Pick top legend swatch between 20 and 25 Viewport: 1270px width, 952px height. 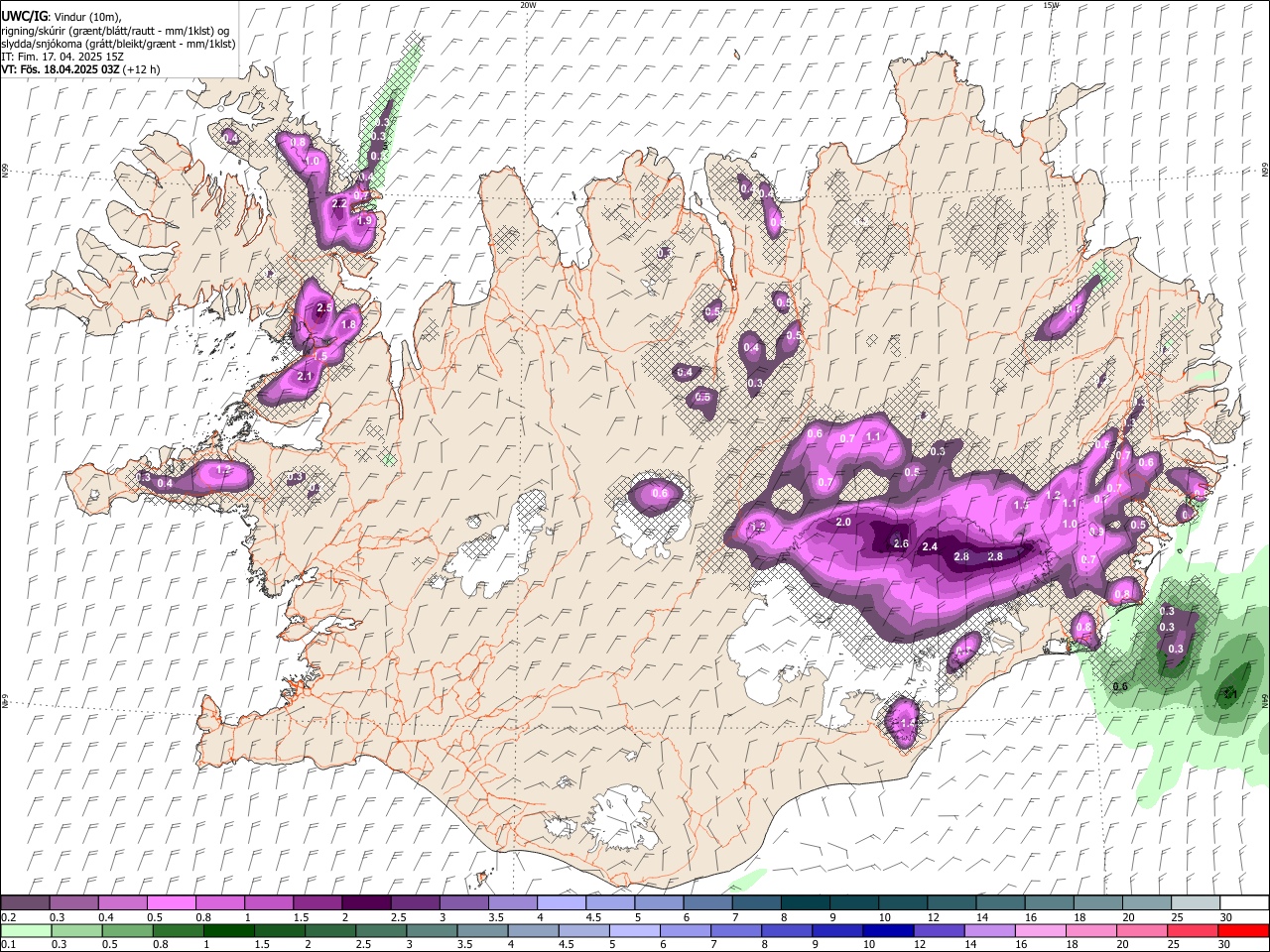[1145, 902]
